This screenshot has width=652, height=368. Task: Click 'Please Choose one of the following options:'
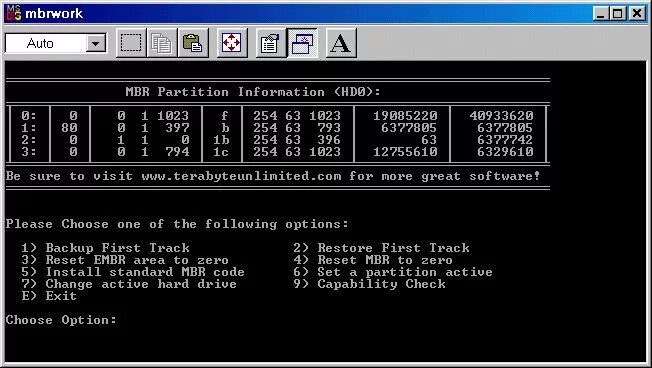click(177, 224)
